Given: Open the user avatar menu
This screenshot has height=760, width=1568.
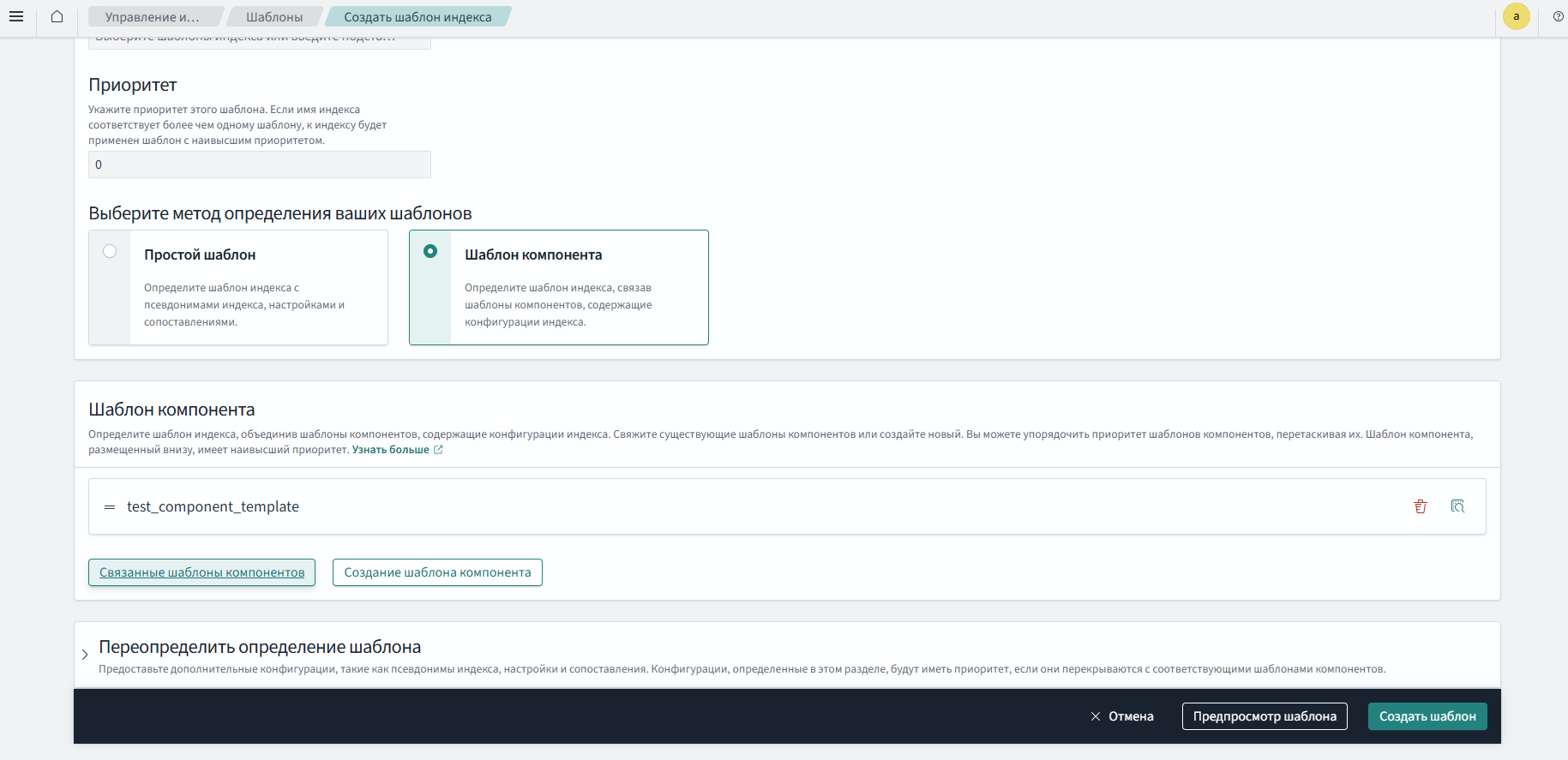Looking at the screenshot, I should click(1516, 16).
